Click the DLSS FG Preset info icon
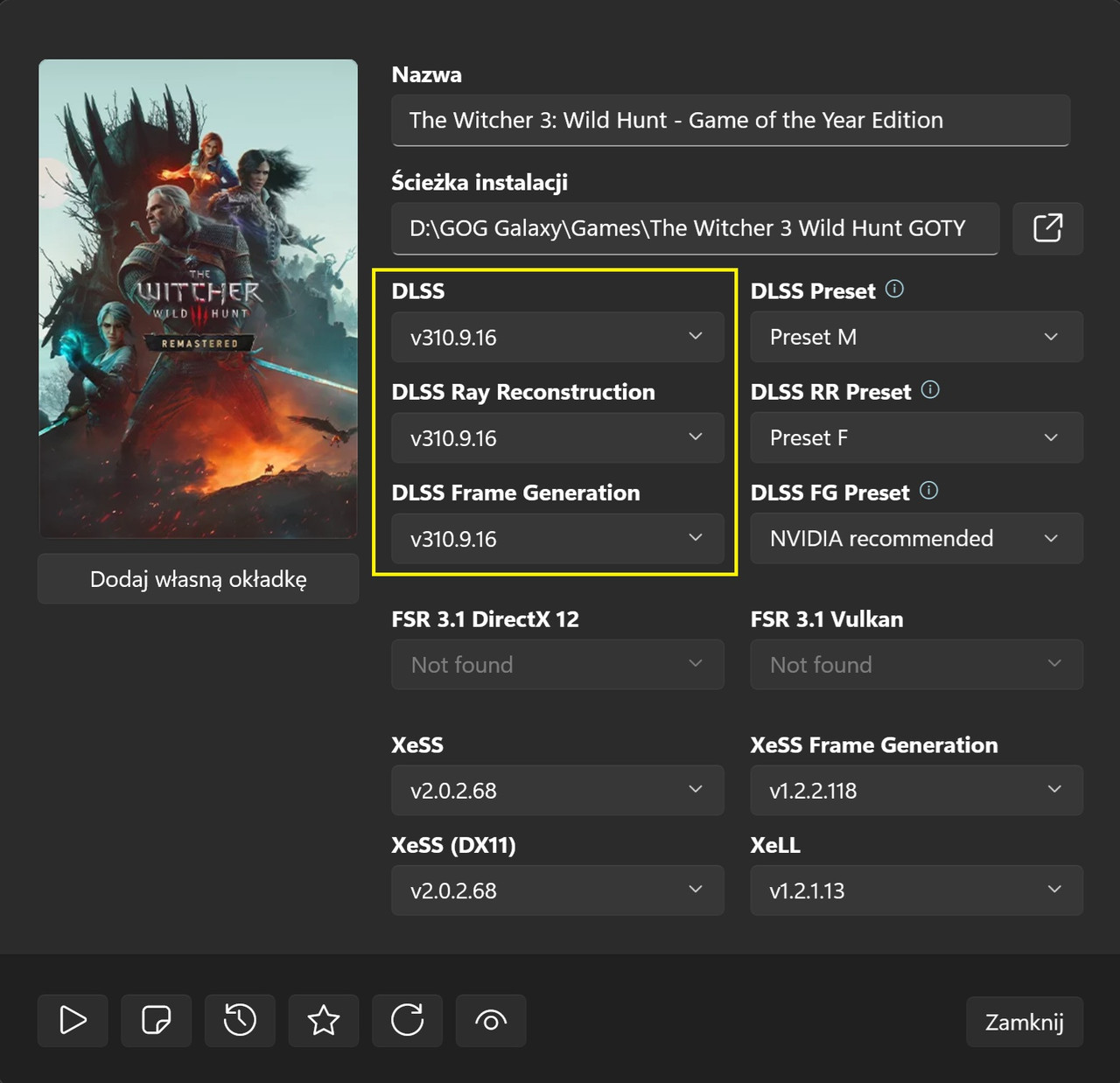 [929, 490]
